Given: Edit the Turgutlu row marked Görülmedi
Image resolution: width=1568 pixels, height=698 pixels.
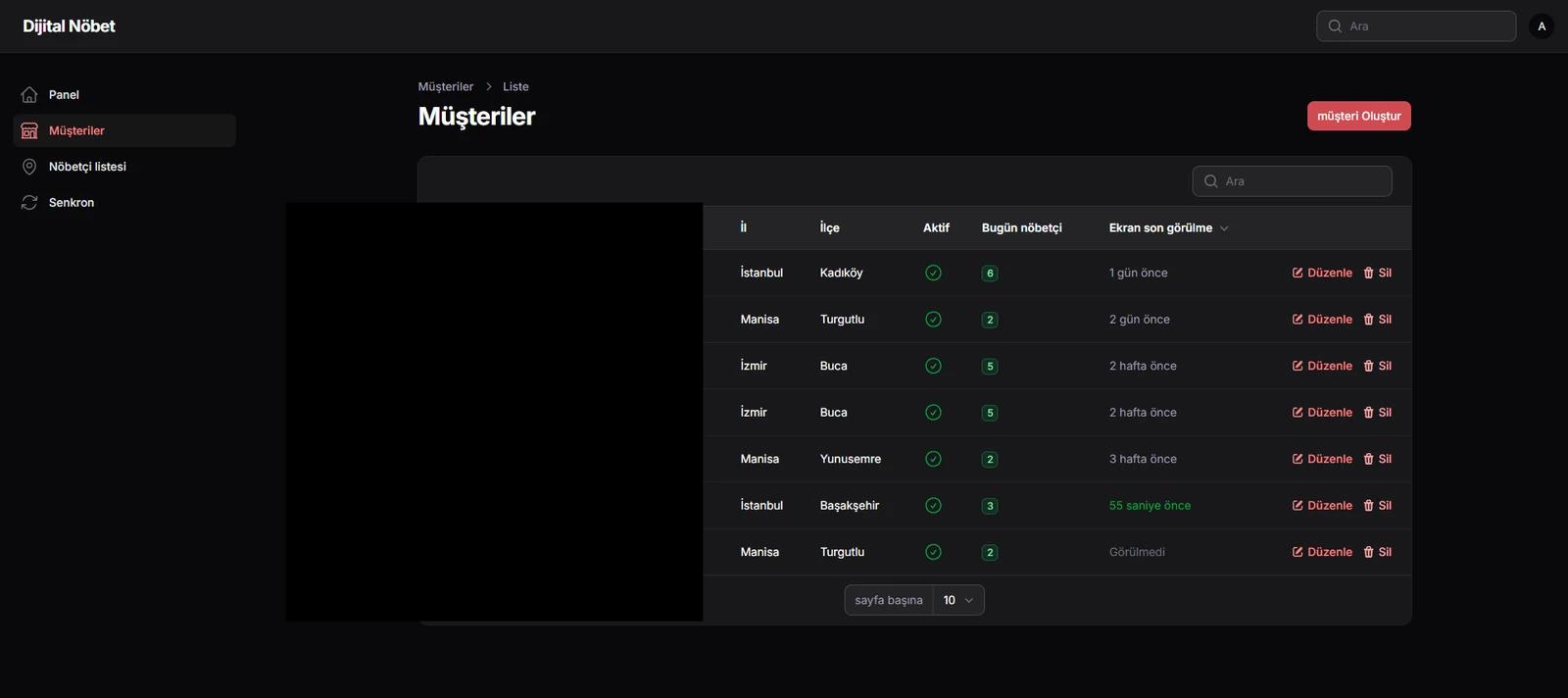Looking at the screenshot, I should click(1322, 552).
